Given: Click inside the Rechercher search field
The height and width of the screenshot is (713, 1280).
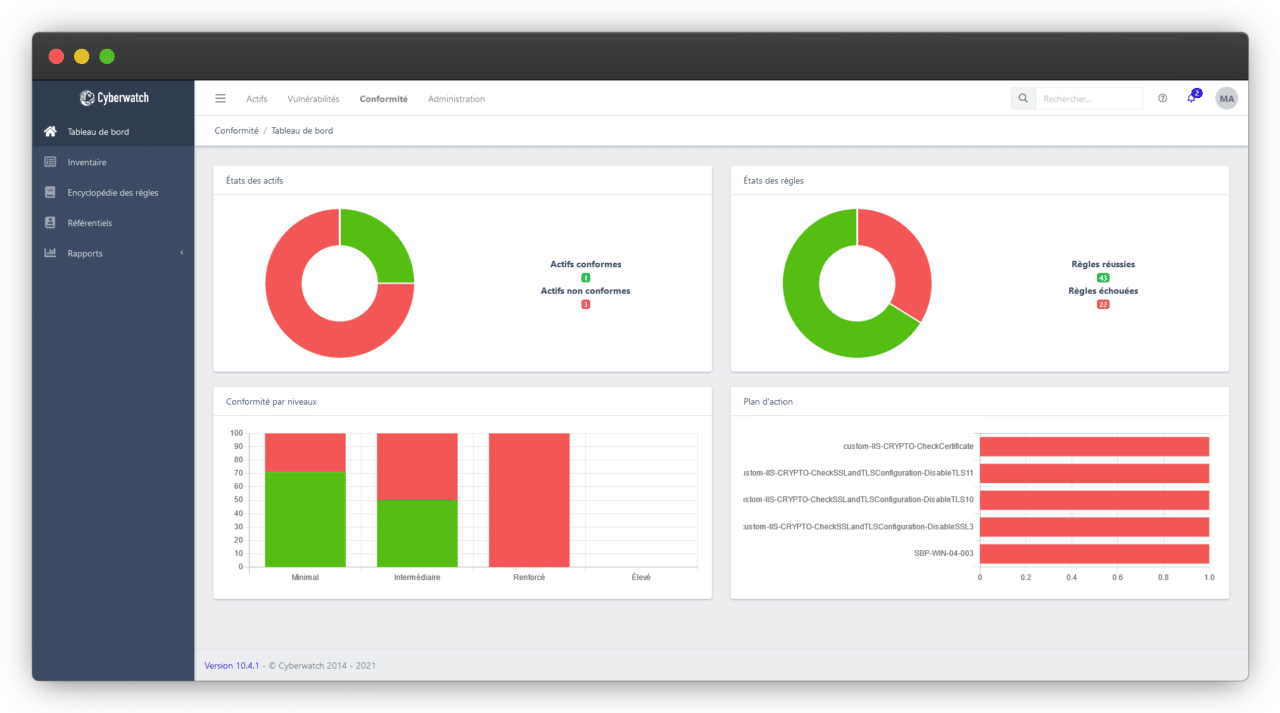Looking at the screenshot, I should point(1090,98).
